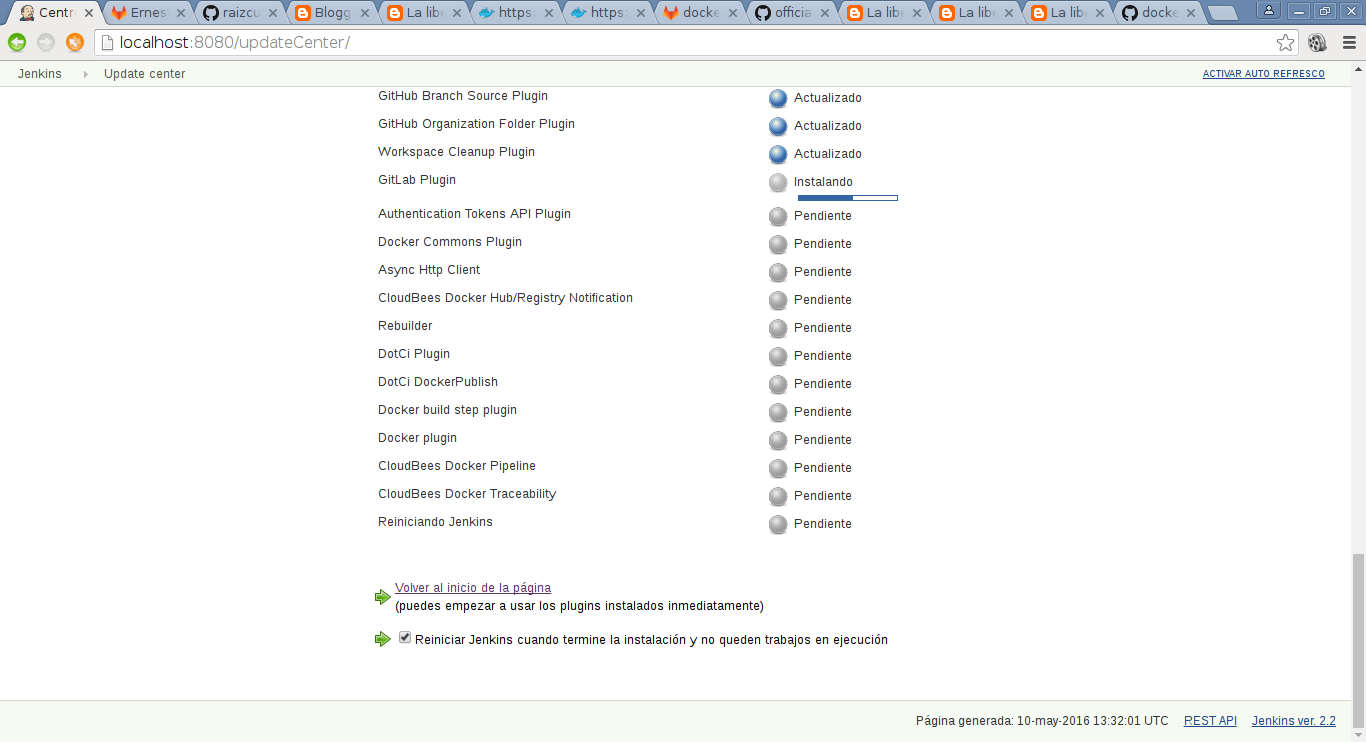Switch to the raizcu GitHub tab
The height and width of the screenshot is (742, 1366).
coord(240,13)
